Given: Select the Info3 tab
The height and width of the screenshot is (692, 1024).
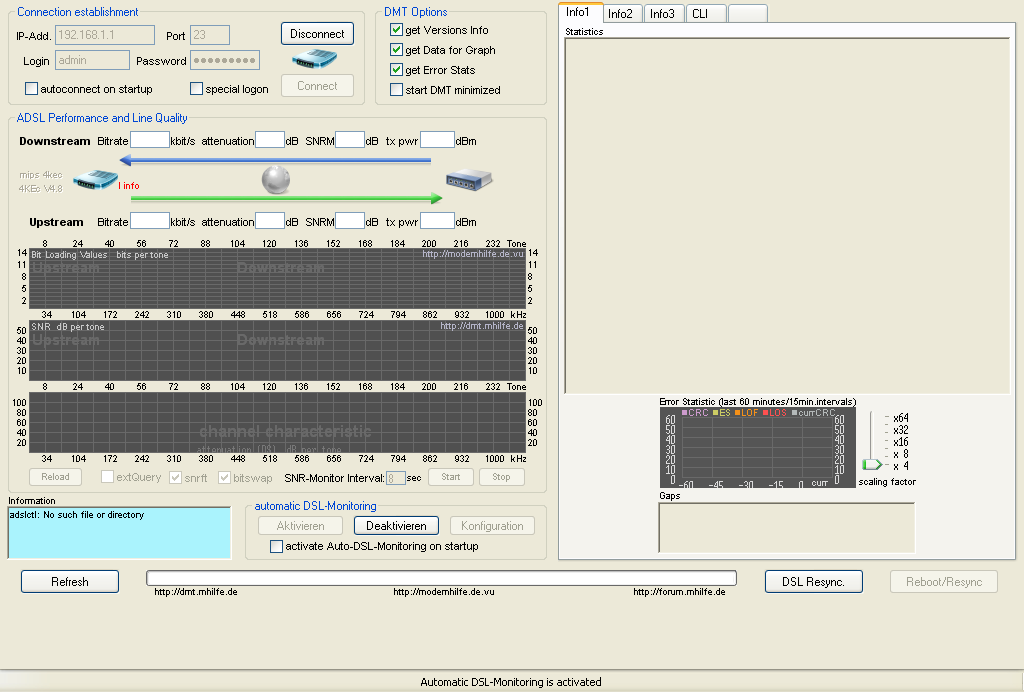Looking at the screenshot, I should (661, 14).
